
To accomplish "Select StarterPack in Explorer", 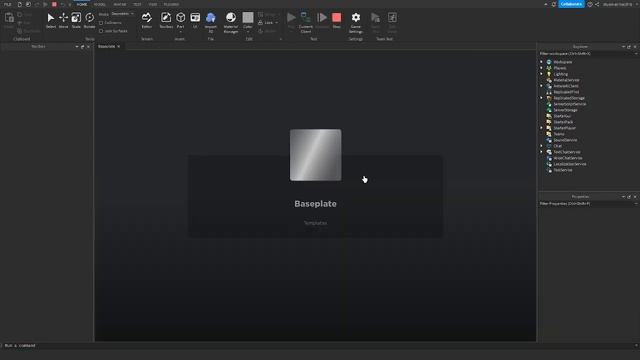I will (x=563, y=122).
